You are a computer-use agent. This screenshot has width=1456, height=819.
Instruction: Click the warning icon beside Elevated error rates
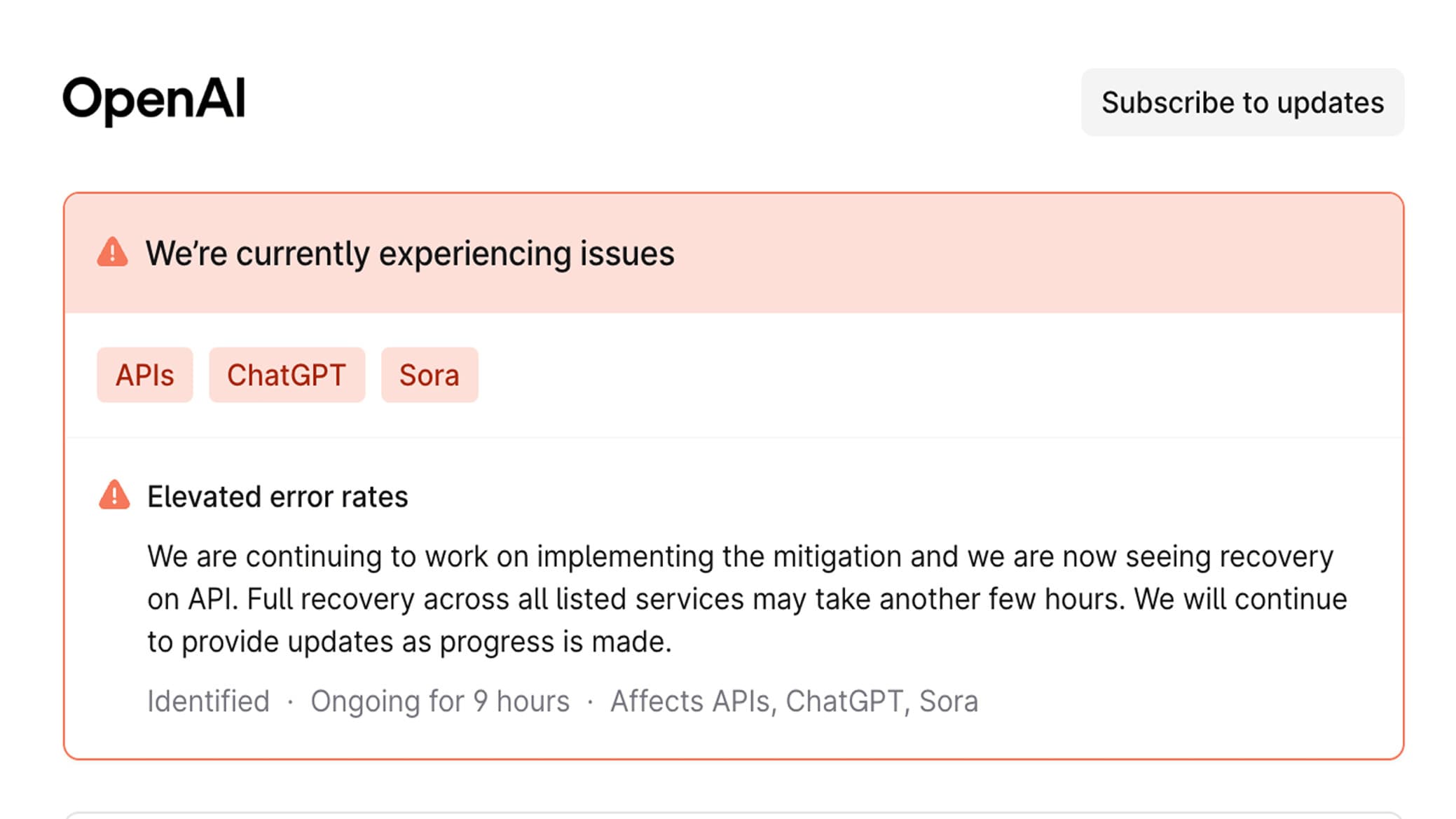coord(114,495)
